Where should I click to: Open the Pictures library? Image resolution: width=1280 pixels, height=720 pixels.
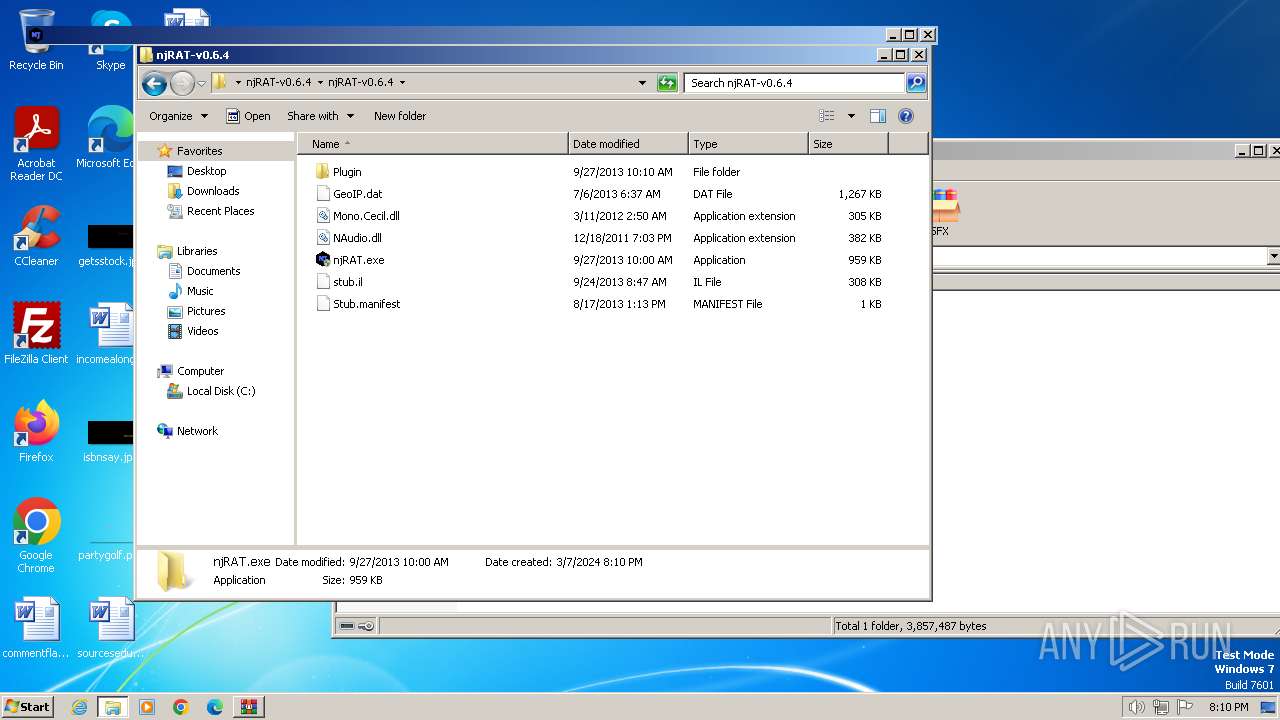click(x=206, y=311)
